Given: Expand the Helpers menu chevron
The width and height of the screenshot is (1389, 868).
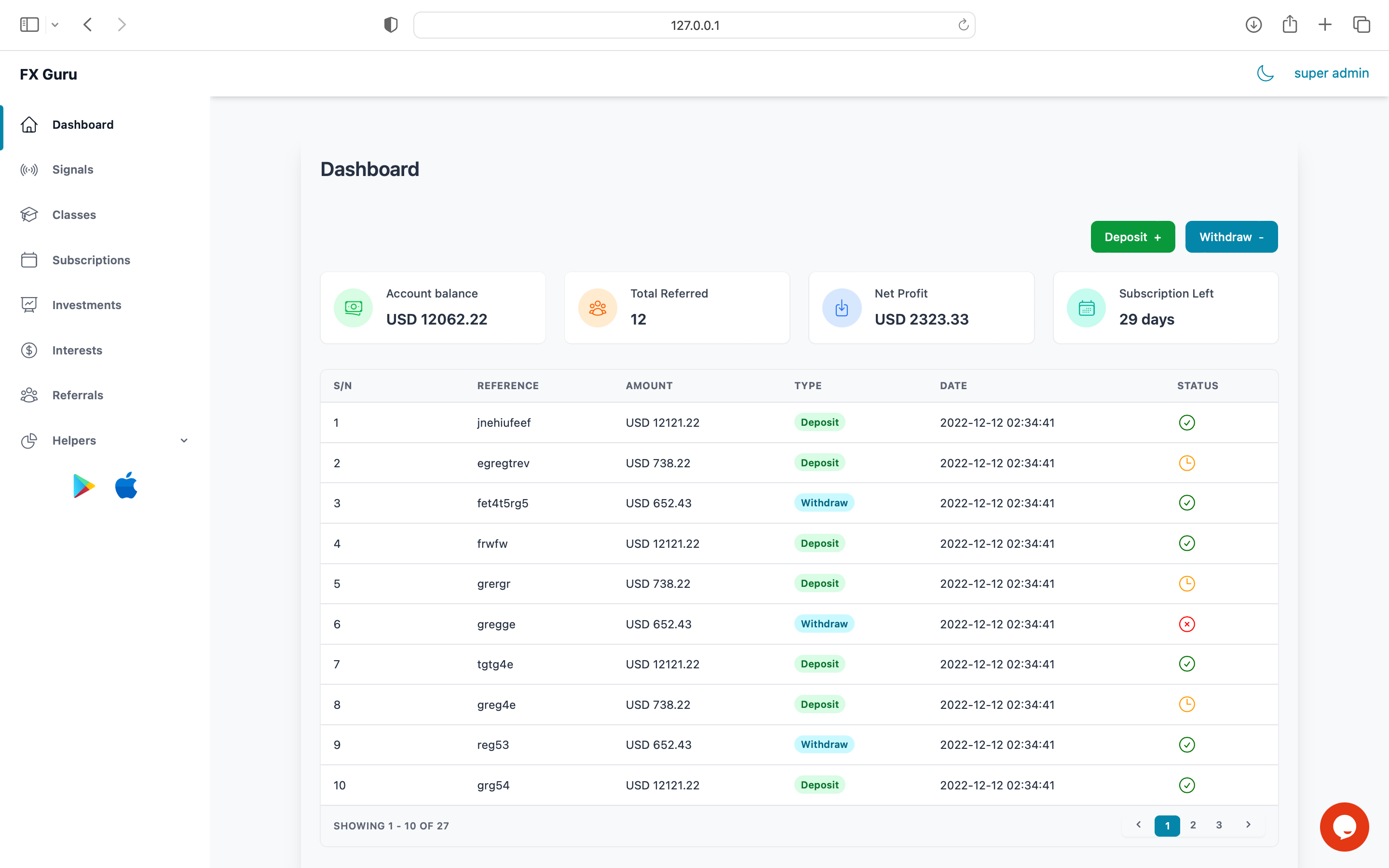Looking at the screenshot, I should click(184, 440).
